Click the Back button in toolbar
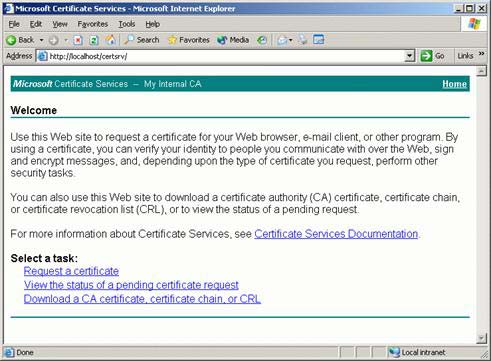Screen dimensions: 491x361 [20, 40]
